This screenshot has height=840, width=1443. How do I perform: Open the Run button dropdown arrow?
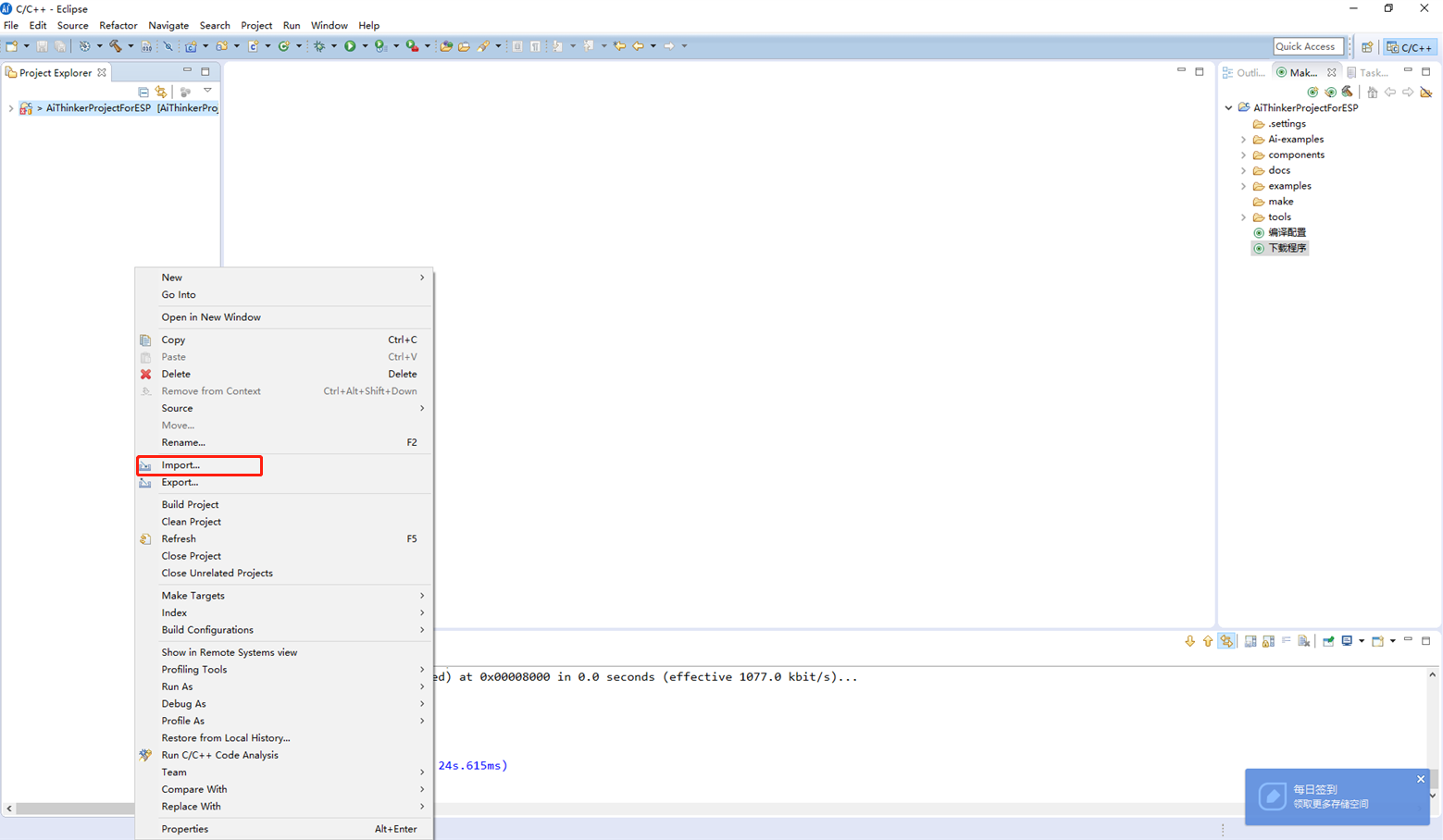(x=365, y=45)
